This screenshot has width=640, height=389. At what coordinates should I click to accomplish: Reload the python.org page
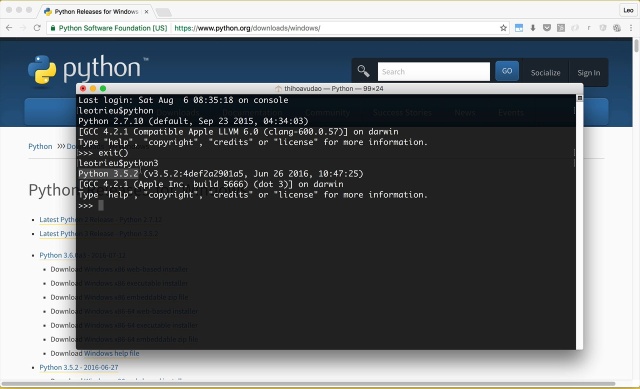[x=37, y=28]
